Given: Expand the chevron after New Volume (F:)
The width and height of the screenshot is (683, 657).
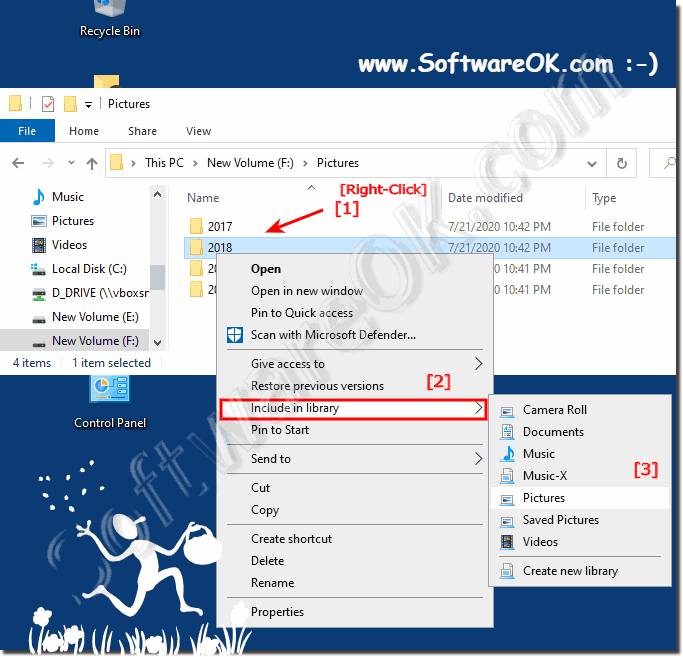Looking at the screenshot, I should pos(305,163).
